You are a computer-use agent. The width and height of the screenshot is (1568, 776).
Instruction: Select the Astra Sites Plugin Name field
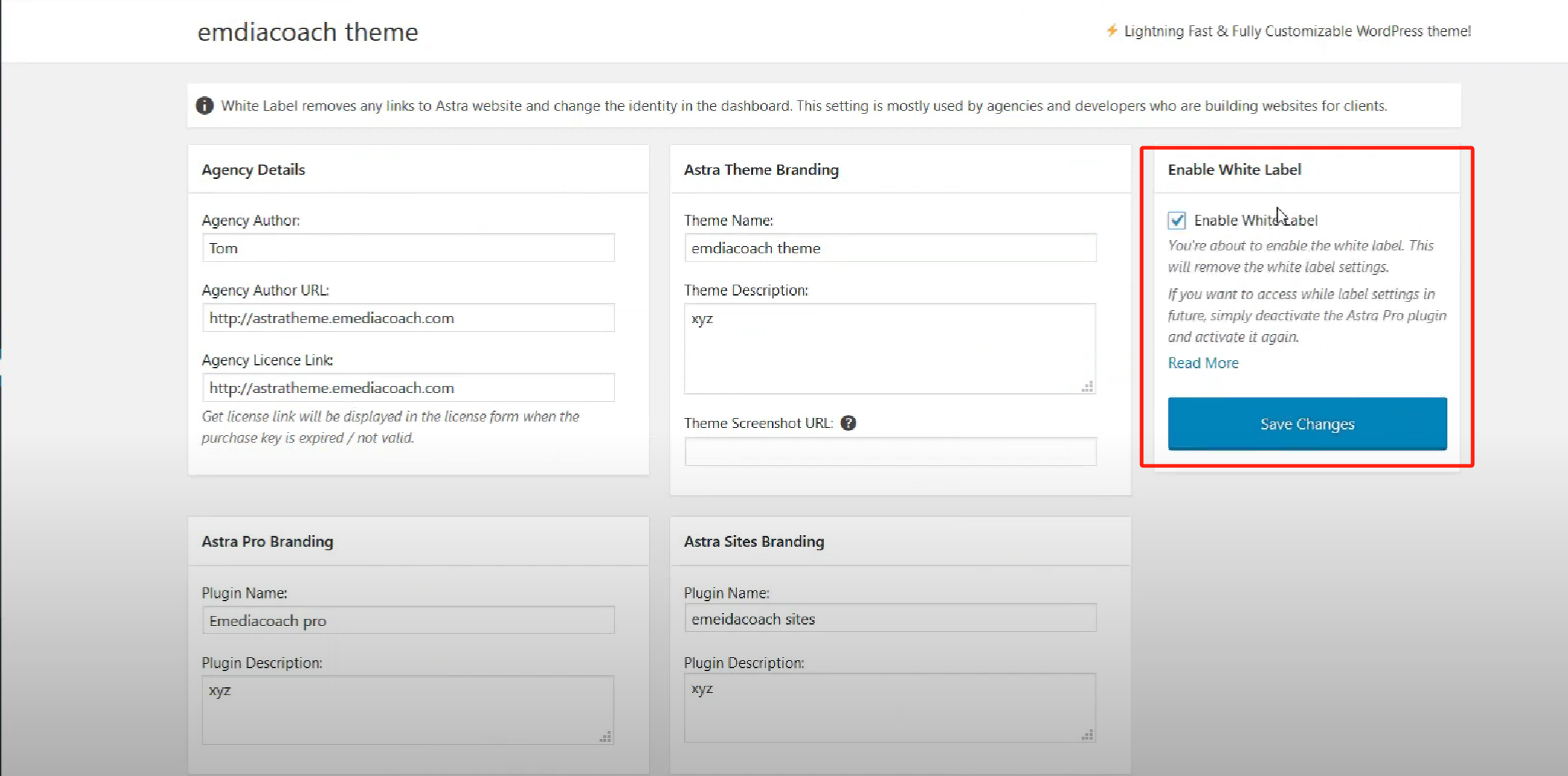pos(890,619)
